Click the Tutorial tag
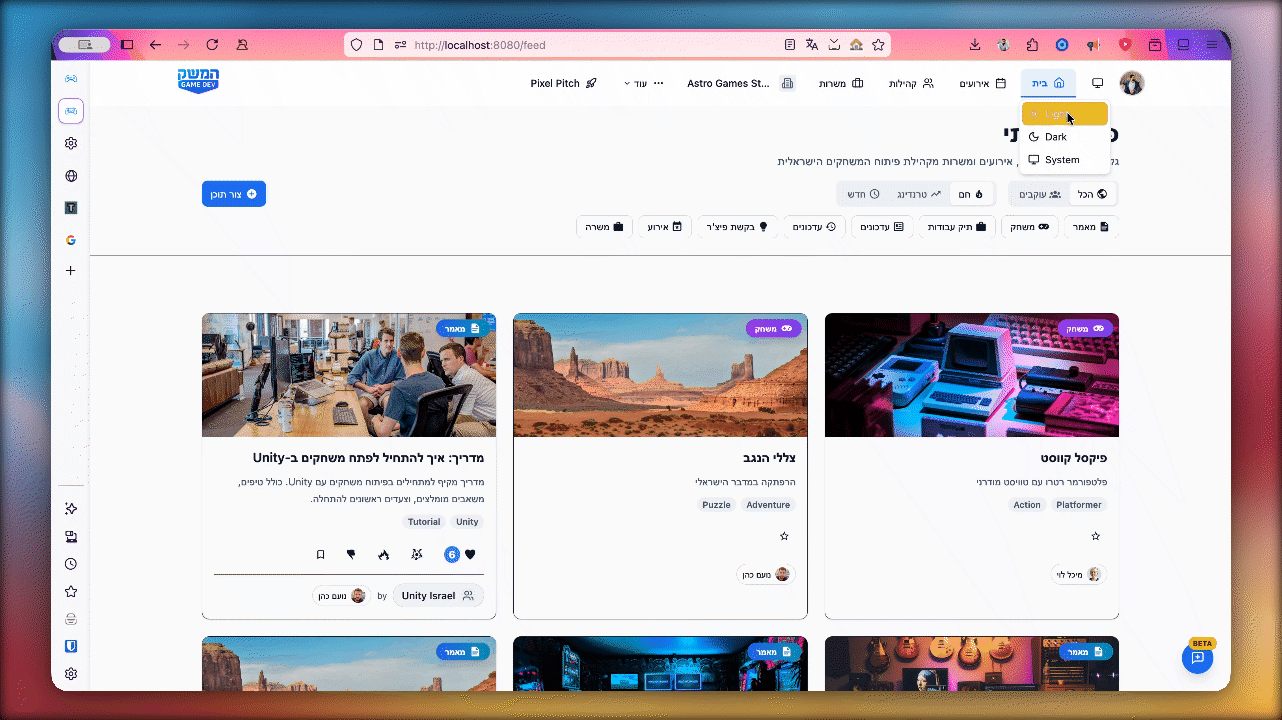 [424, 522]
